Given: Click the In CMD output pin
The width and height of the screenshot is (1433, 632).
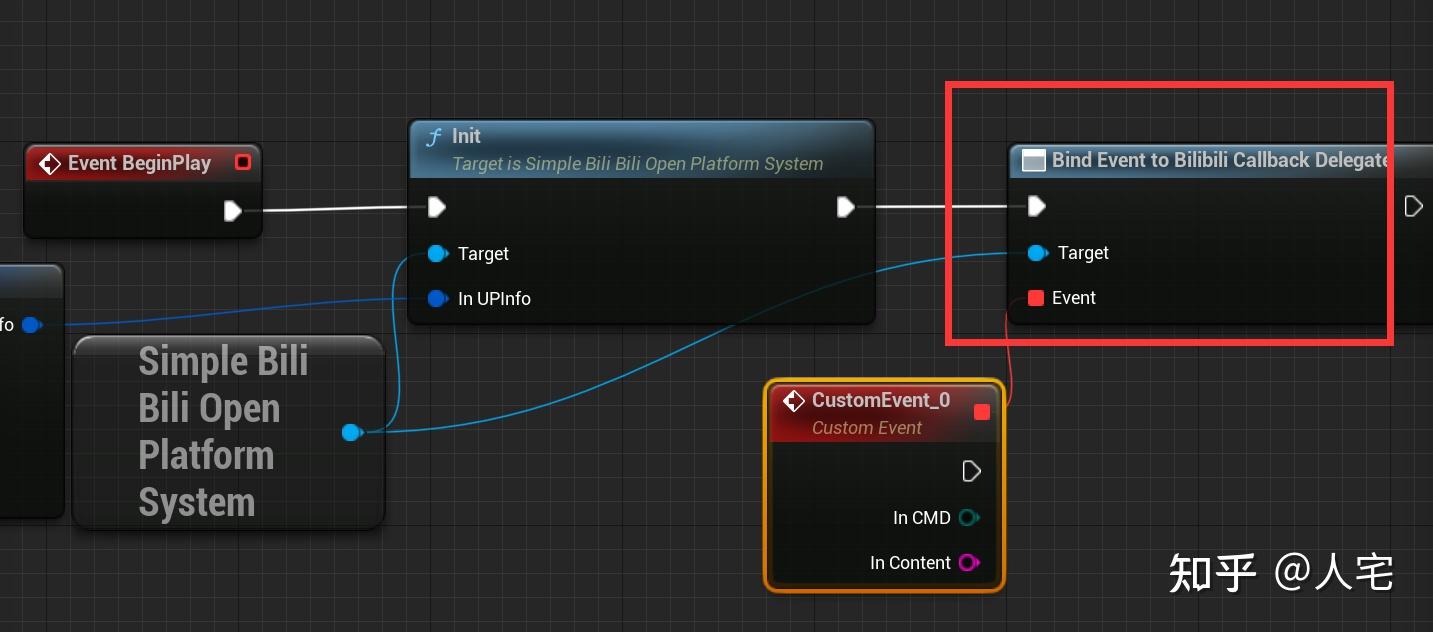Looking at the screenshot, I should 968,518.
